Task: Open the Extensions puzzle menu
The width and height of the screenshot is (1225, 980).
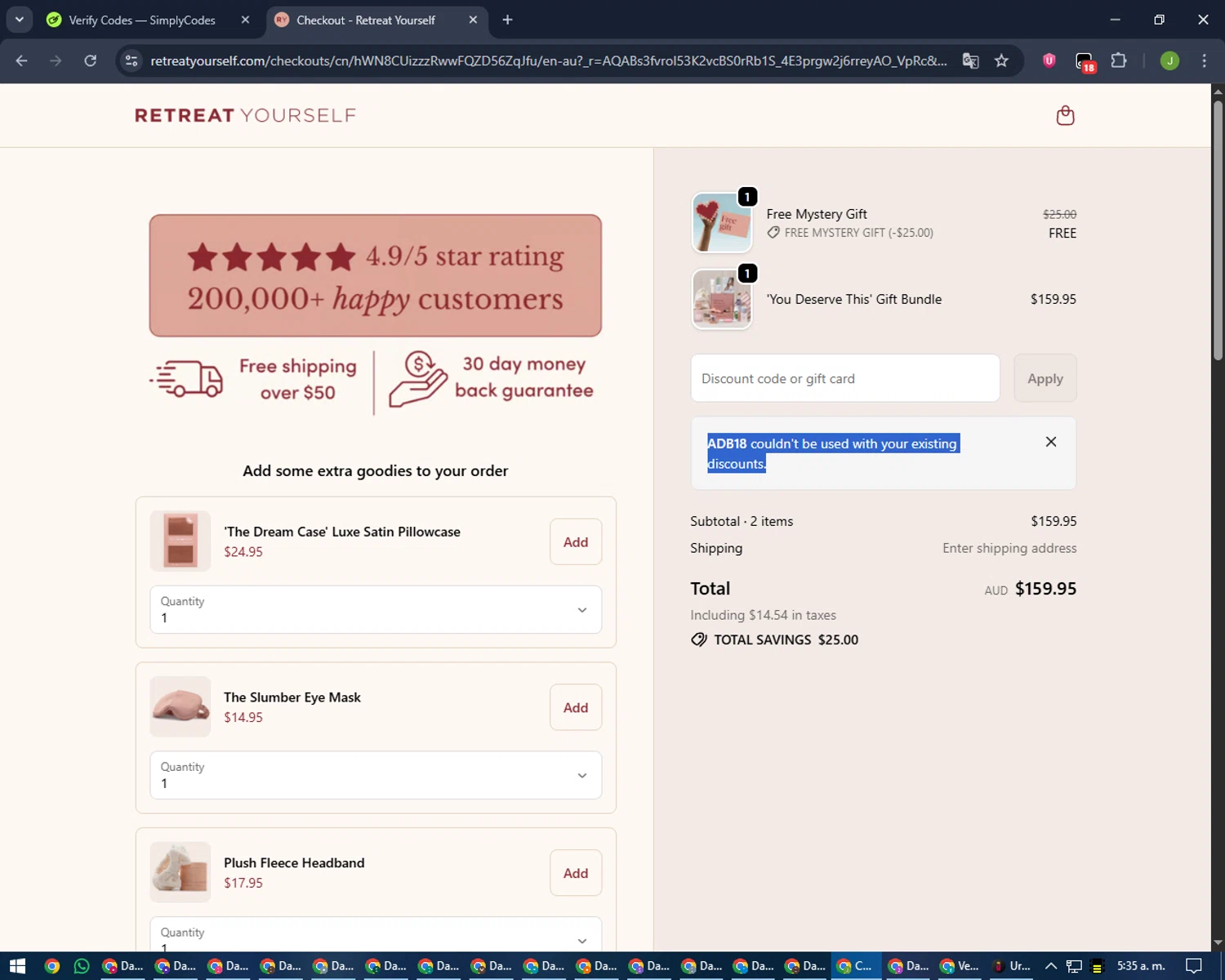Action: [1119, 60]
